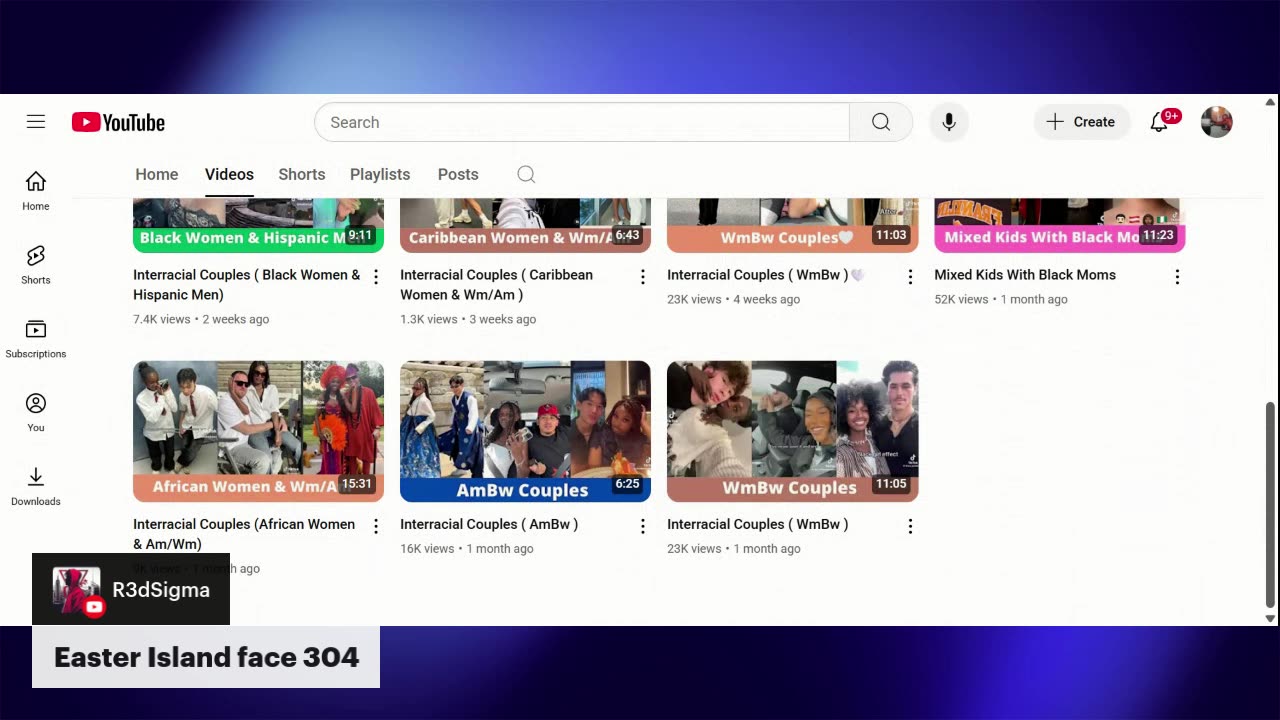The height and width of the screenshot is (720, 1280).
Task: Open the You section in the sidebar
Action: 36,412
